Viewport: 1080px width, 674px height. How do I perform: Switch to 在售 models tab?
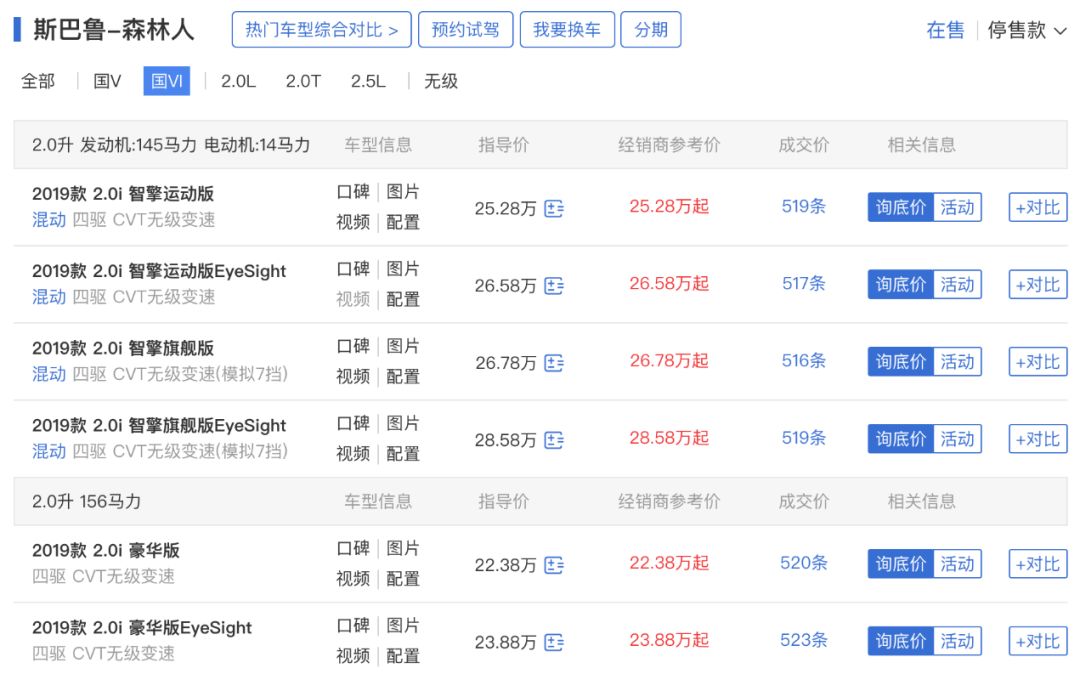945,30
